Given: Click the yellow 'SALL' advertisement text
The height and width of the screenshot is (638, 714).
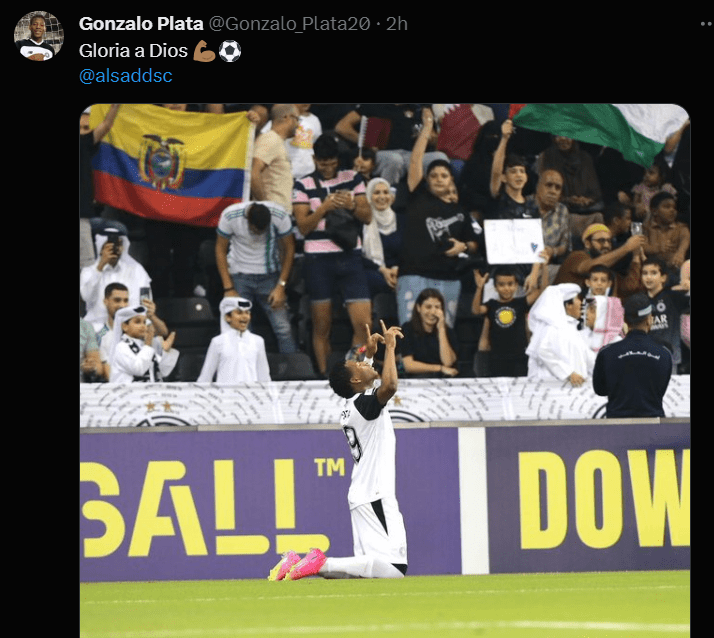Looking at the screenshot, I should point(203,508).
